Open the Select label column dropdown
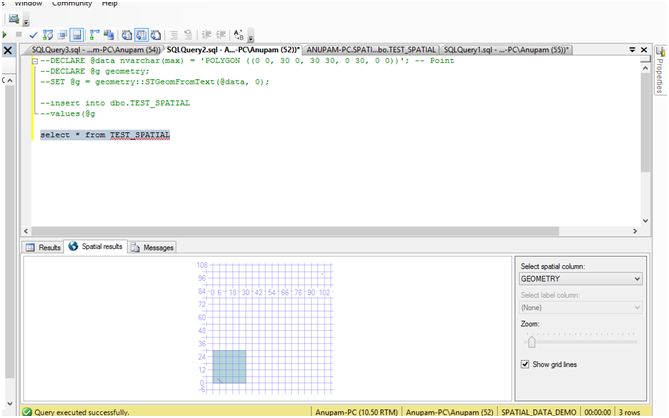This screenshot has width=669, height=418. point(582,307)
